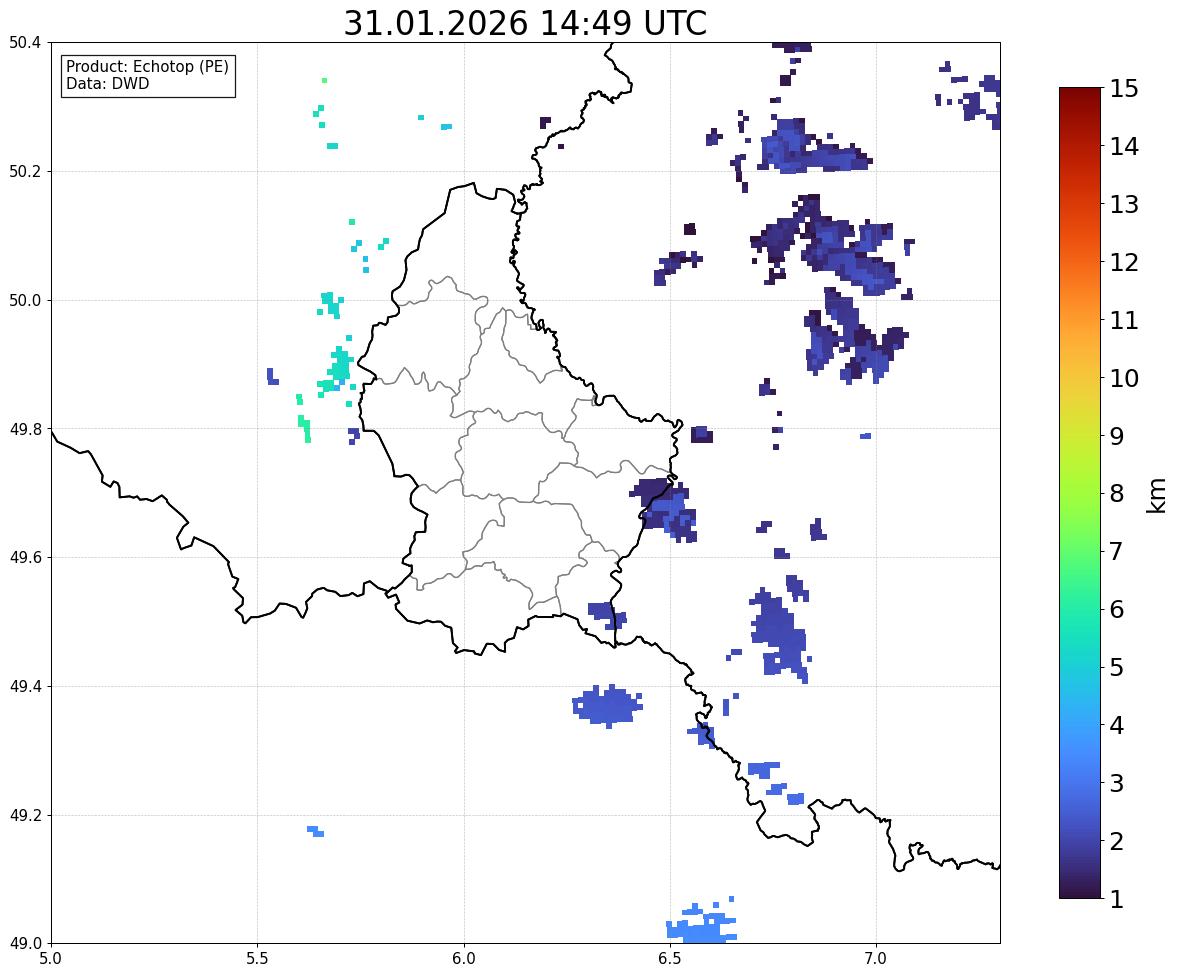This screenshot has width=1178, height=976.
Task: Click the cyan-green echo cluster near 49.9 latitude
Action: point(338,370)
